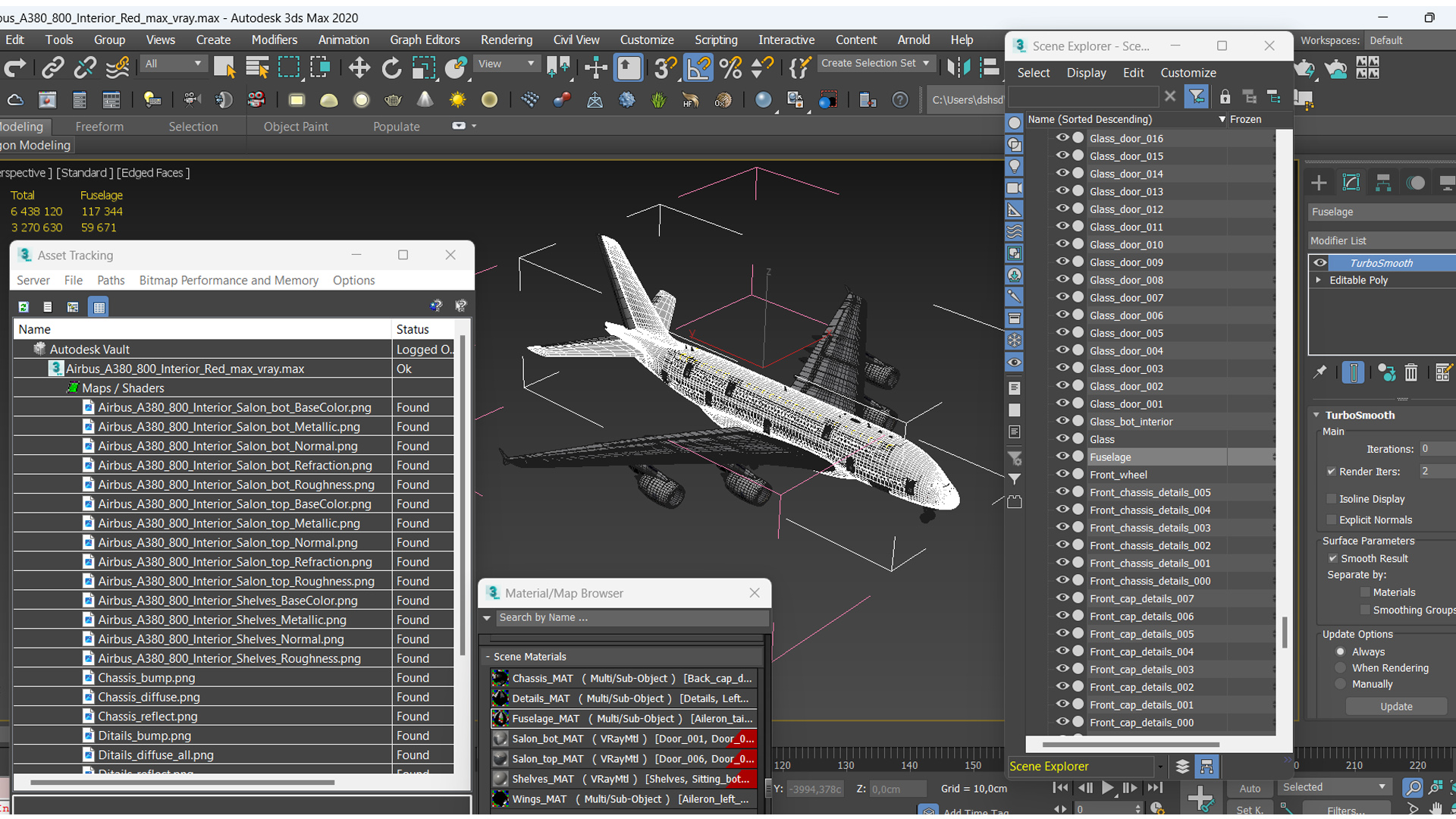Image resolution: width=1456 pixels, height=819 pixels.
Task: Open the Create Selection Set dropdown
Action: coord(876,63)
